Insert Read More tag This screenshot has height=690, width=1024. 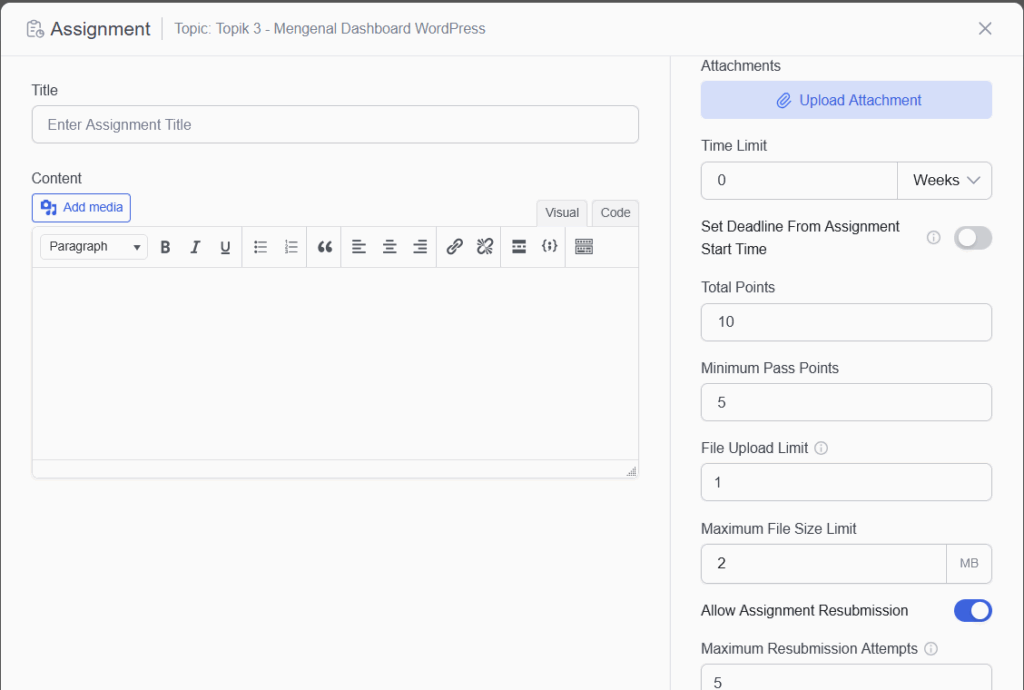point(519,247)
